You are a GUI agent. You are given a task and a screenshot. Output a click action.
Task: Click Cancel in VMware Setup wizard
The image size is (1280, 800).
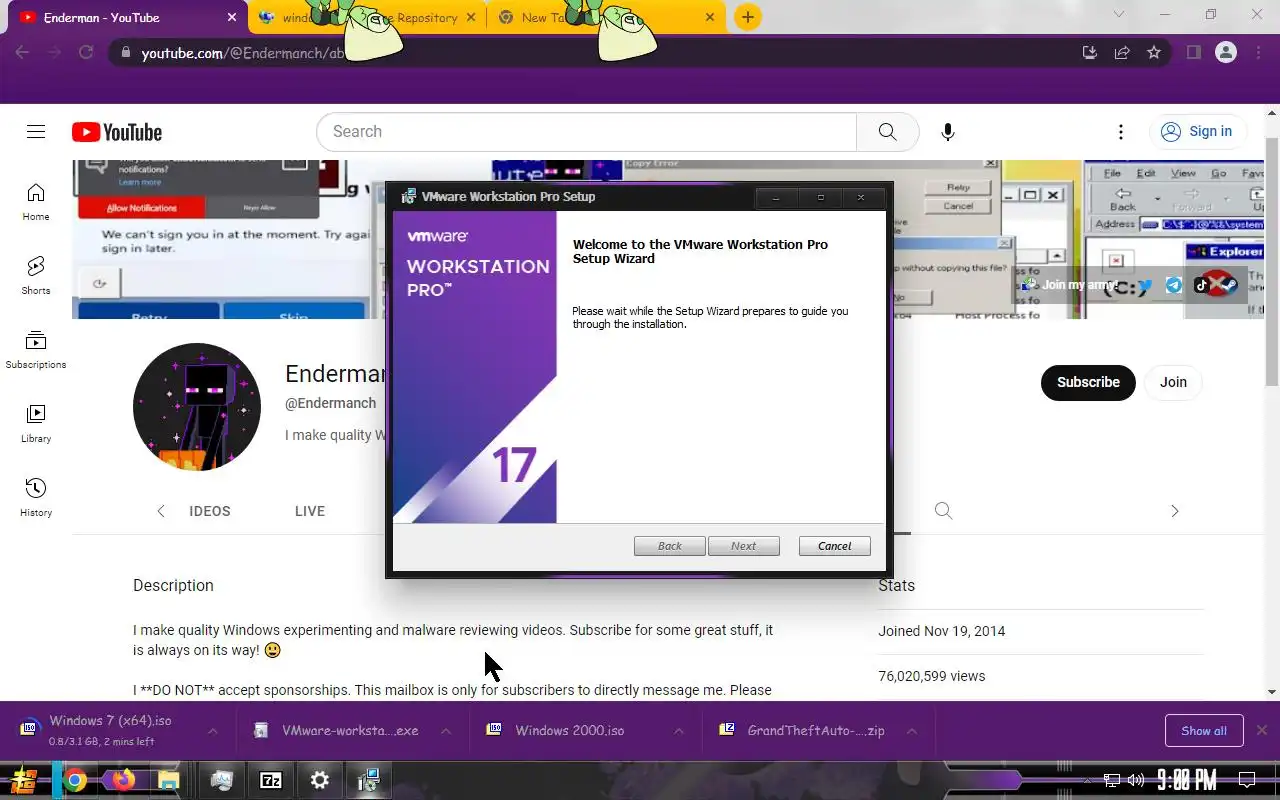pos(834,546)
